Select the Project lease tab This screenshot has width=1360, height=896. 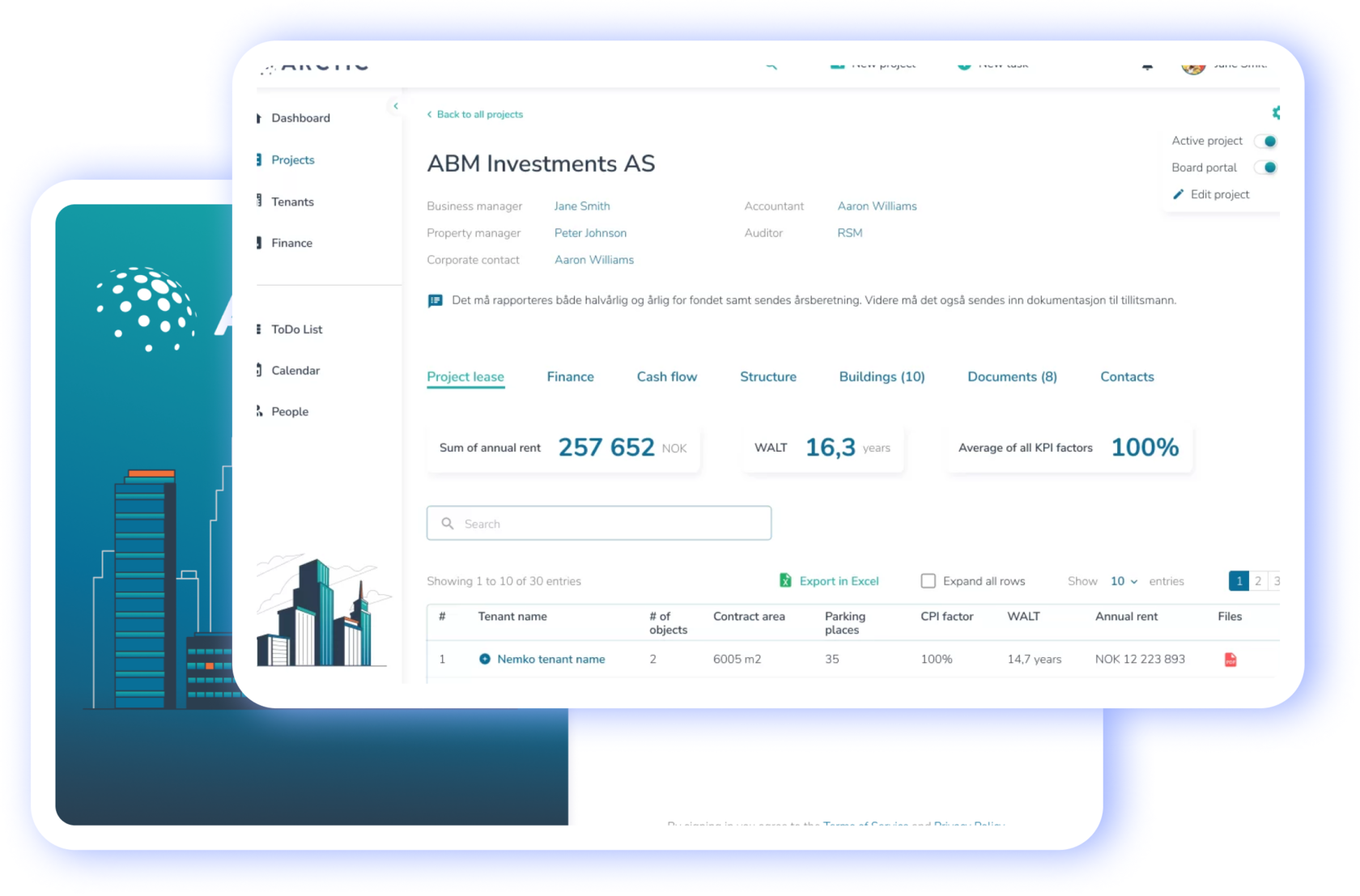[x=465, y=377]
